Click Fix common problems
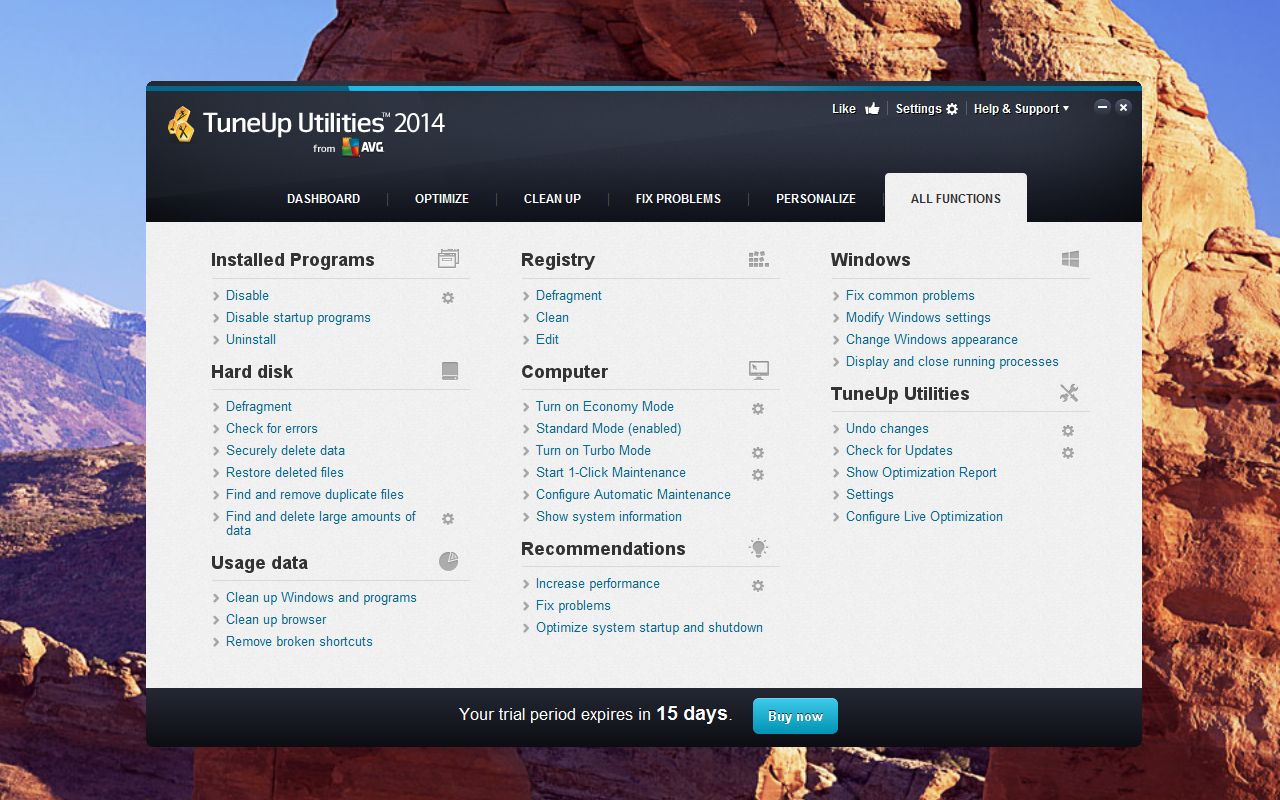The width and height of the screenshot is (1280, 800). coord(910,295)
